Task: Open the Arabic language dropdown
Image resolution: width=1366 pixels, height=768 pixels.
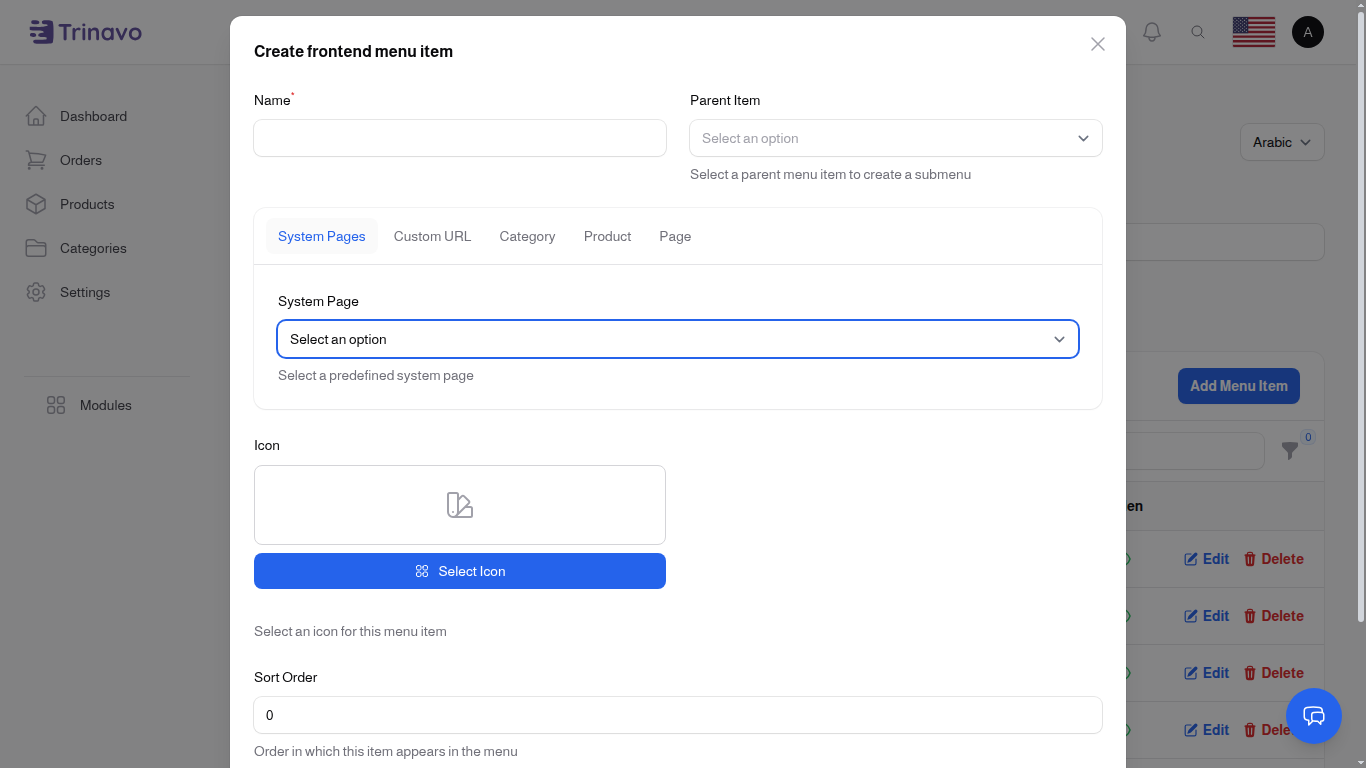Action: 1281,142
